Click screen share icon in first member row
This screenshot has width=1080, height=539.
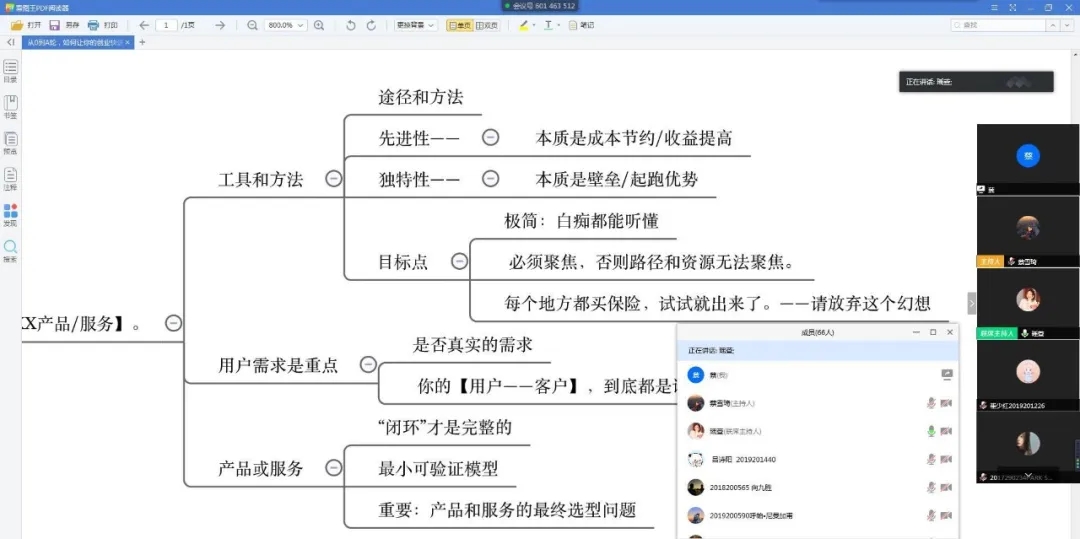947,374
